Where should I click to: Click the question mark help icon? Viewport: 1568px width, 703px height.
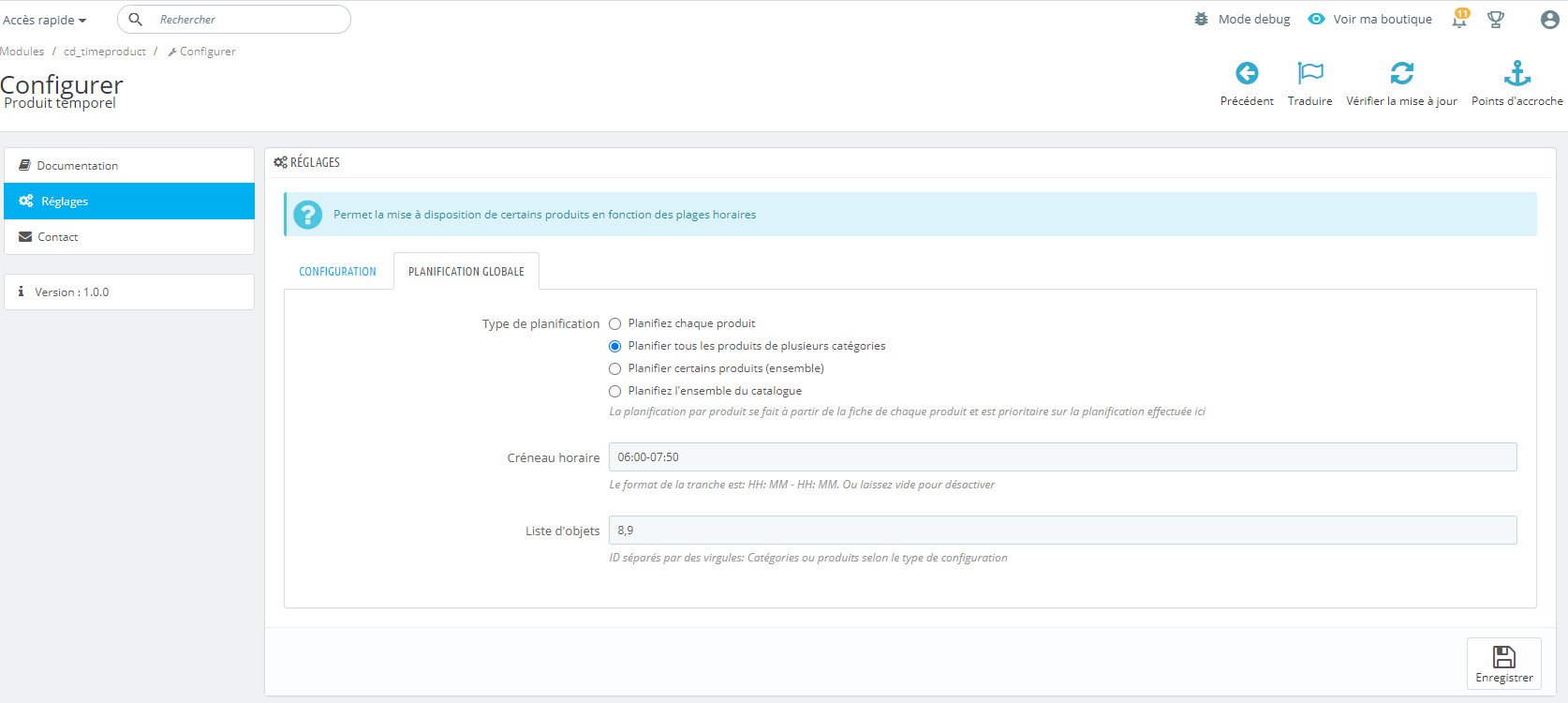307,215
